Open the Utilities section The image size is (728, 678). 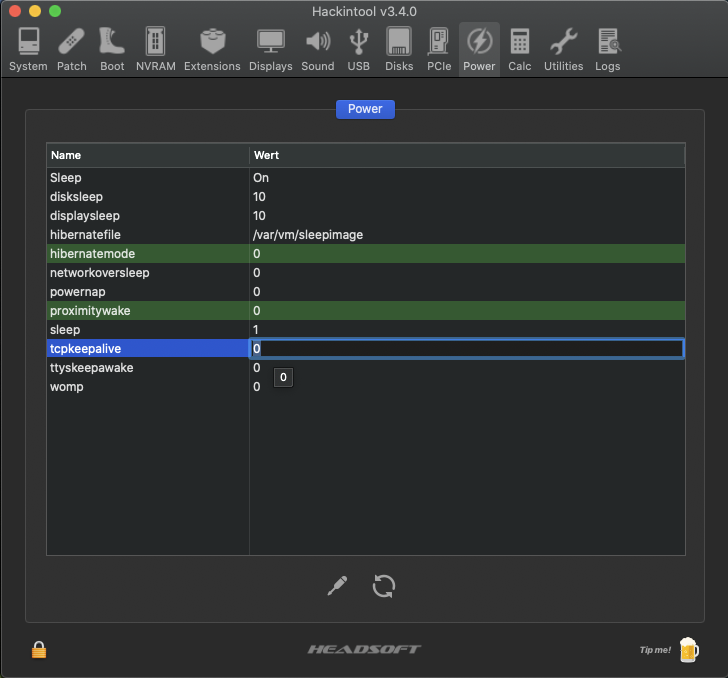point(563,50)
